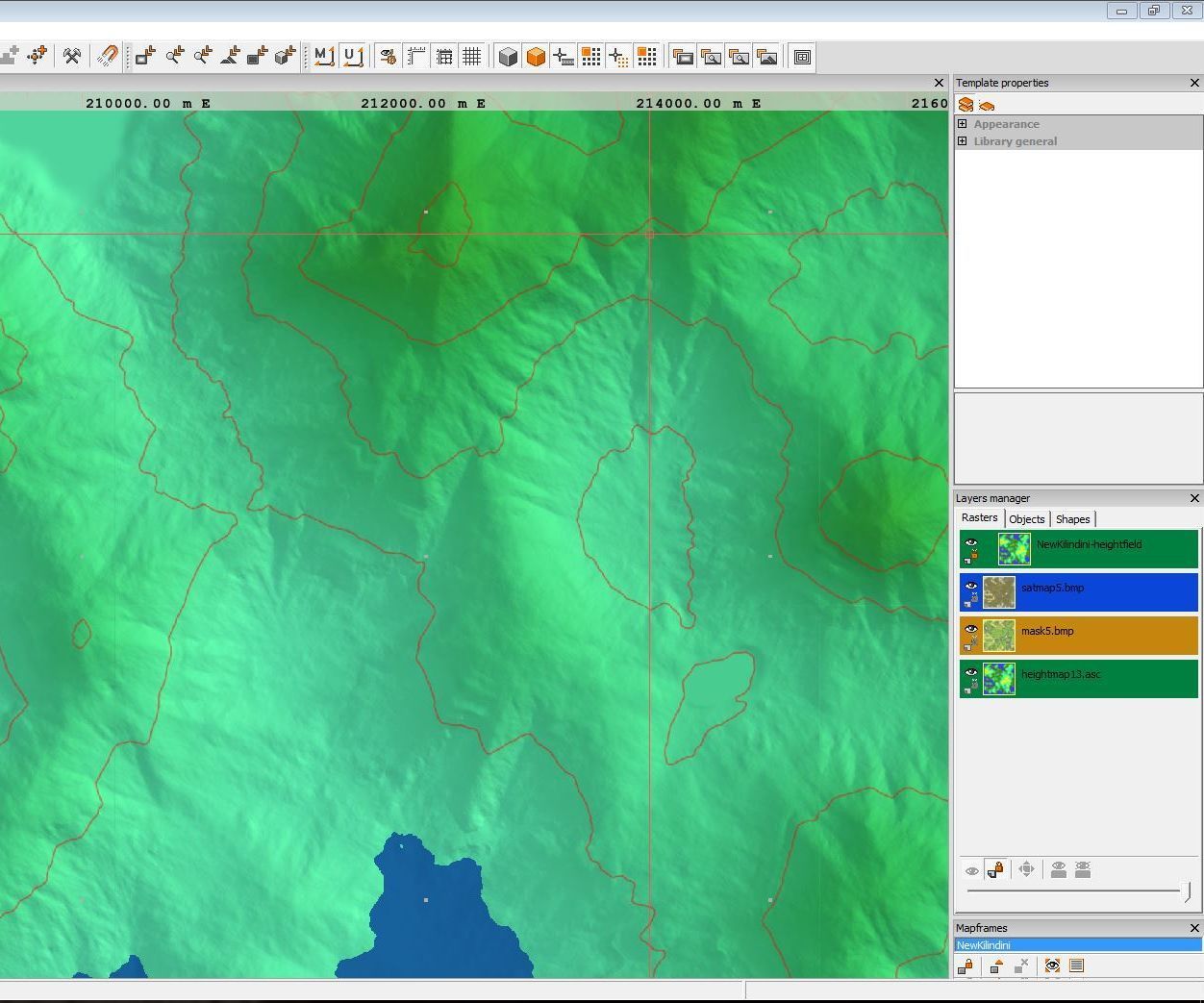Select the magnet snapping tool in the toolbar
This screenshot has height=1003, width=1204.
[x=107, y=56]
